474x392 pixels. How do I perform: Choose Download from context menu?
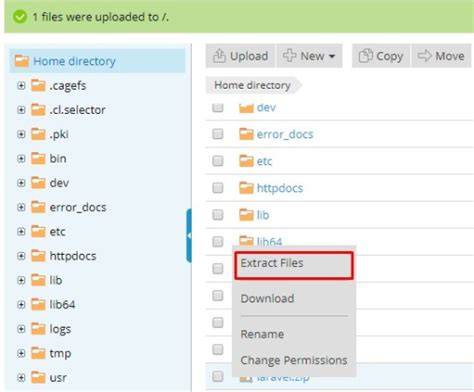coord(267,299)
